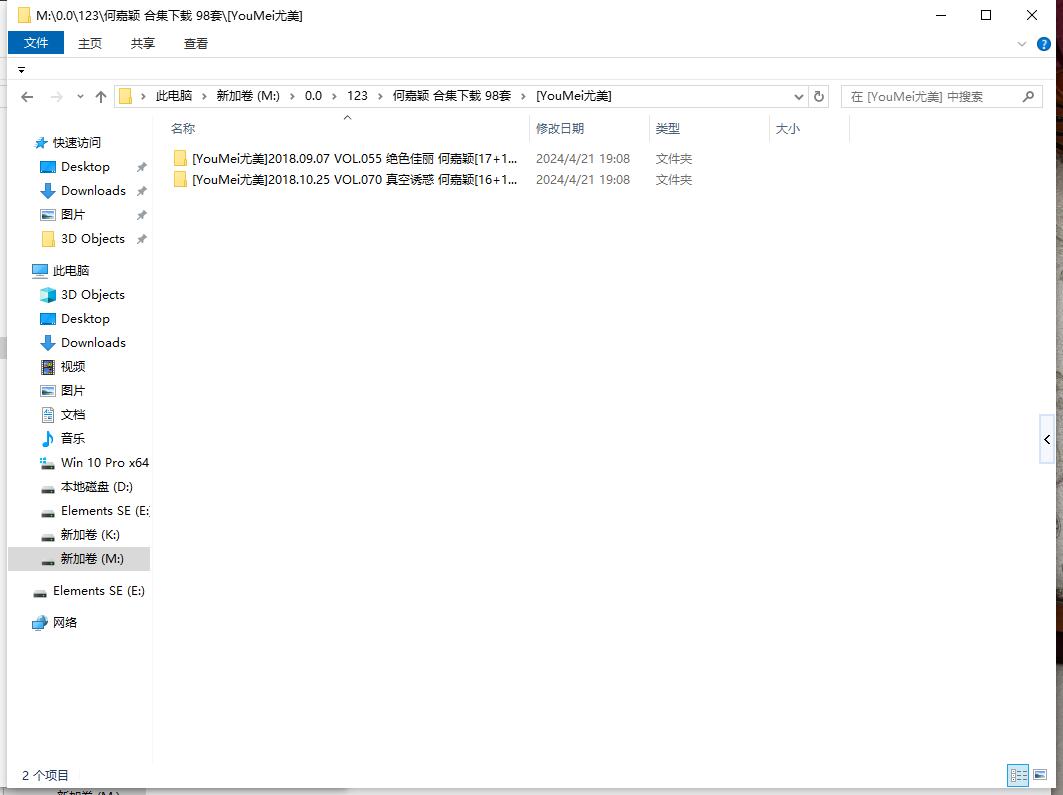Go up one folder level arrow

[101, 97]
